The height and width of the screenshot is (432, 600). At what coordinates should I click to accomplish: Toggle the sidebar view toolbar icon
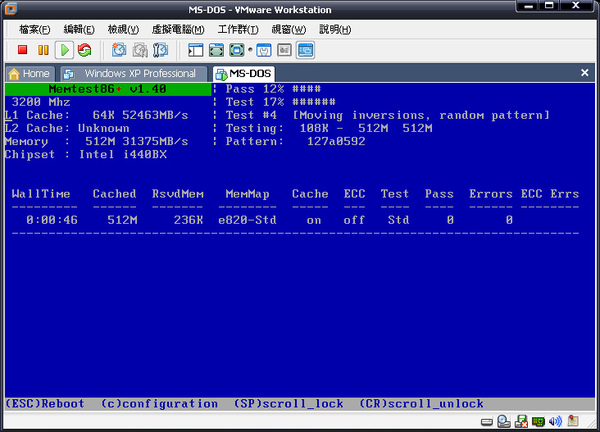(x=196, y=50)
